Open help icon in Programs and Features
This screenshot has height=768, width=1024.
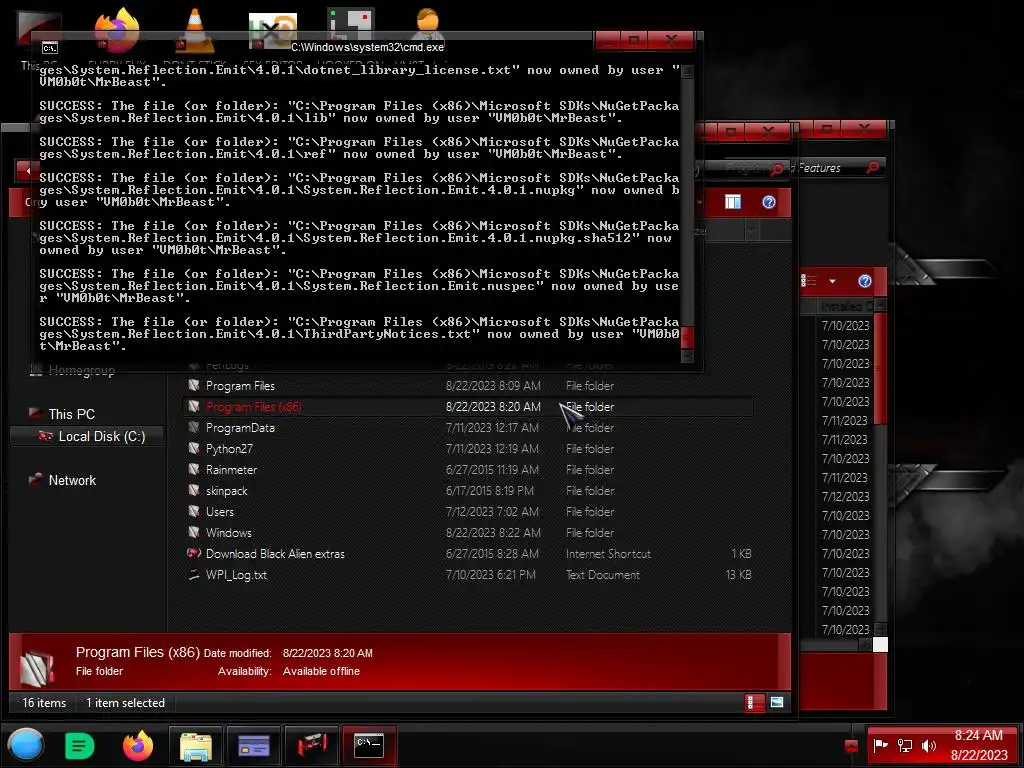[865, 281]
